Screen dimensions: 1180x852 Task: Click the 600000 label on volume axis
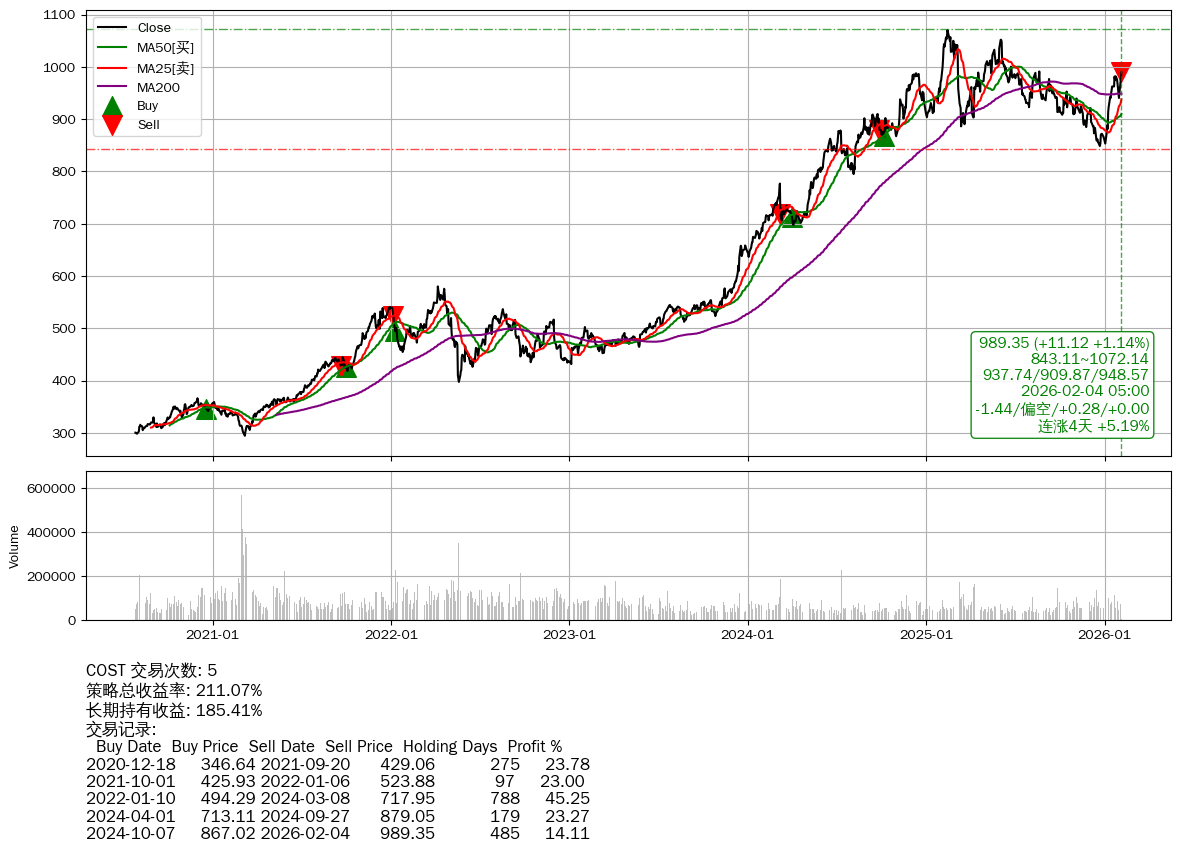[48, 489]
